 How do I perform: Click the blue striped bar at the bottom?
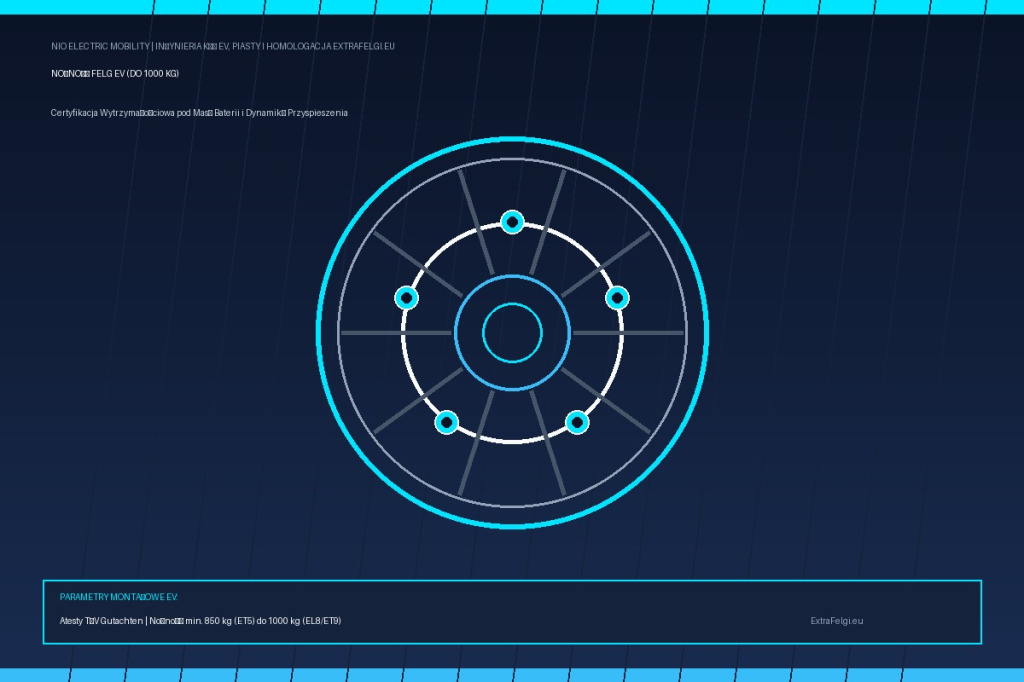512,675
